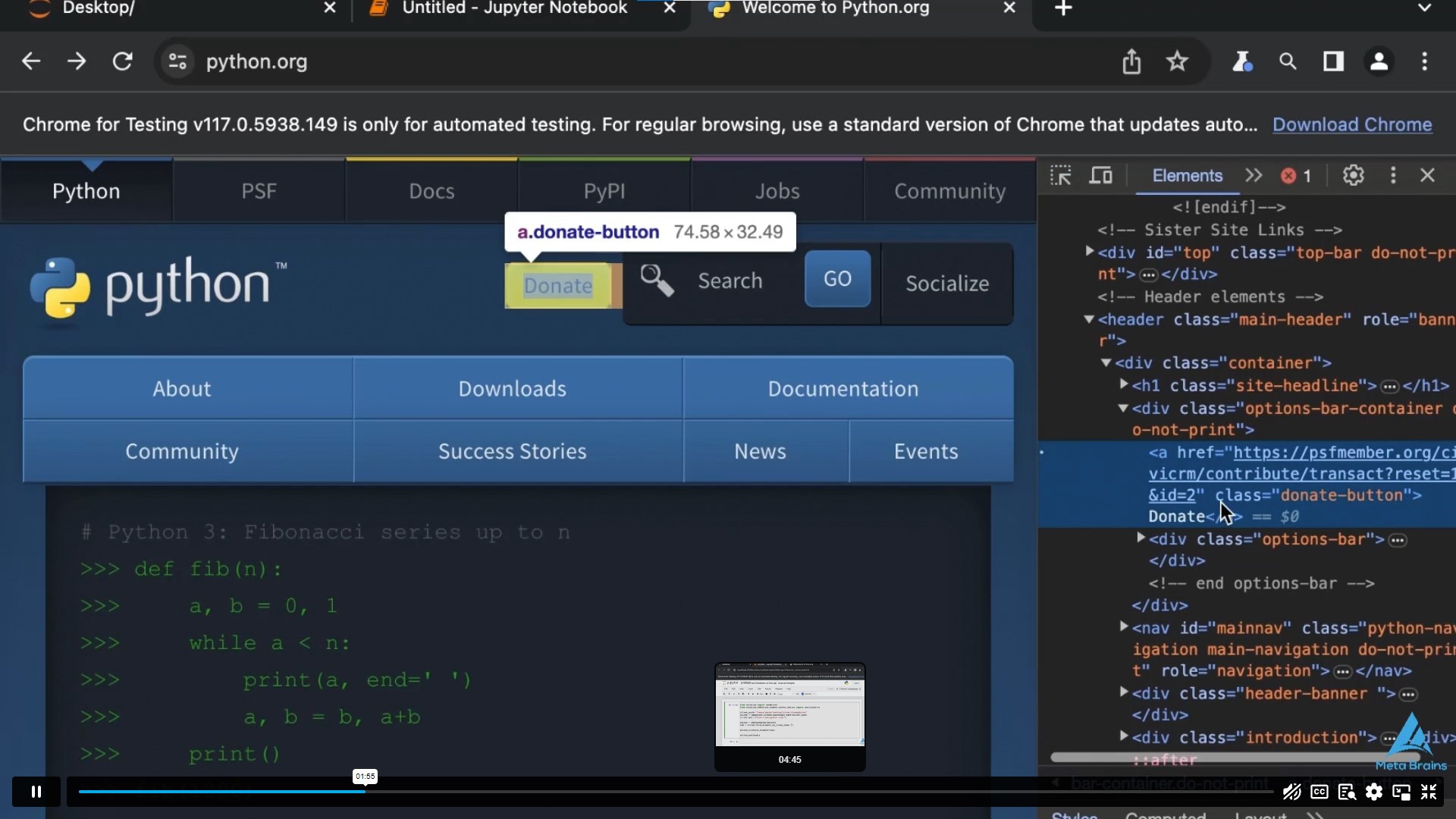Toggle the device emulation toolbar
This screenshot has height=819, width=1456.
pos(1100,175)
